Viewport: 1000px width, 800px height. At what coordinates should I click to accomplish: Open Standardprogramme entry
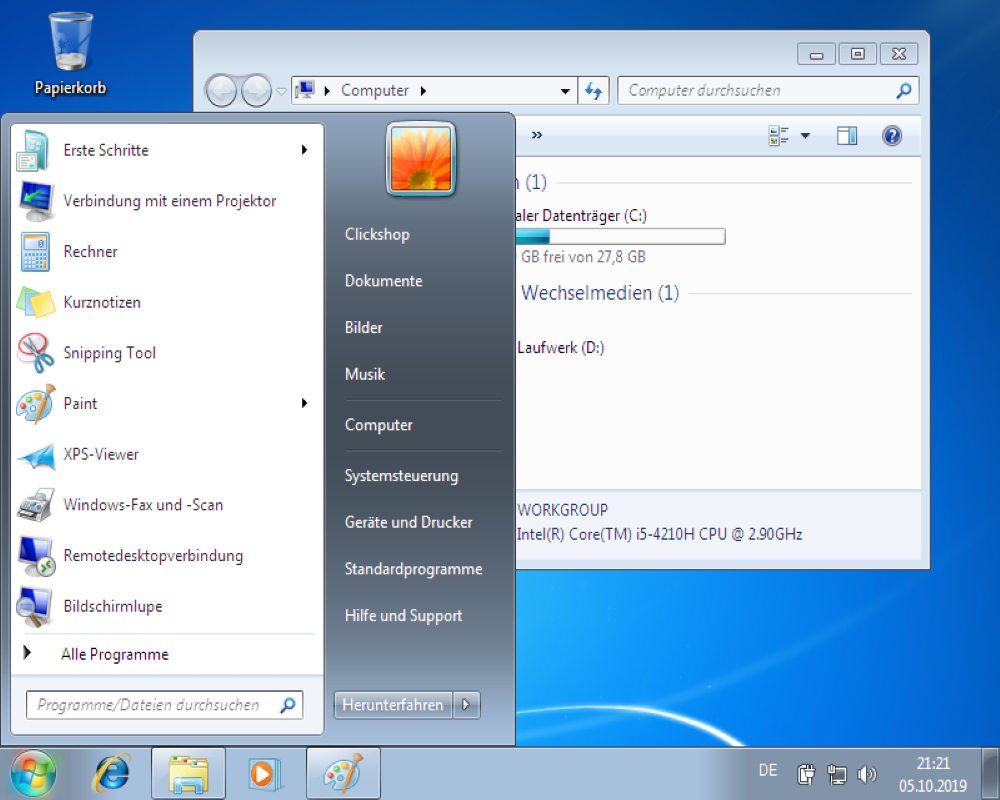(x=413, y=569)
